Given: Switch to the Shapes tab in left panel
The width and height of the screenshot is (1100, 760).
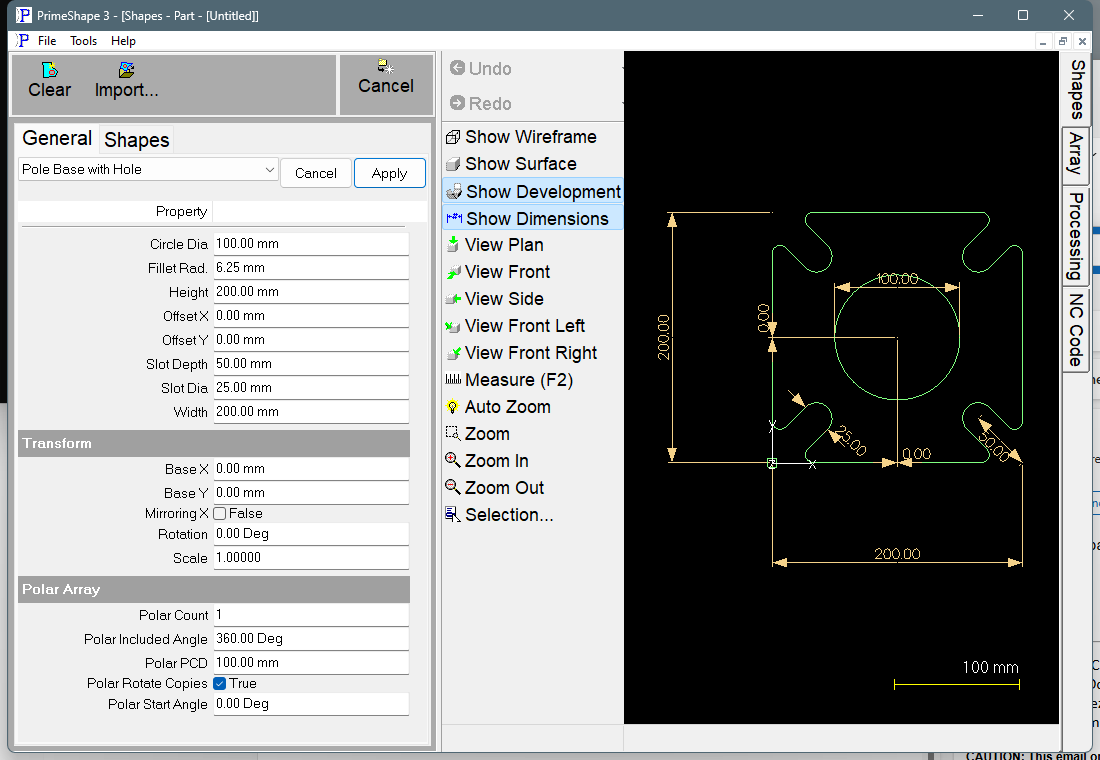Looking at the screenshot, I should point(137,140).
